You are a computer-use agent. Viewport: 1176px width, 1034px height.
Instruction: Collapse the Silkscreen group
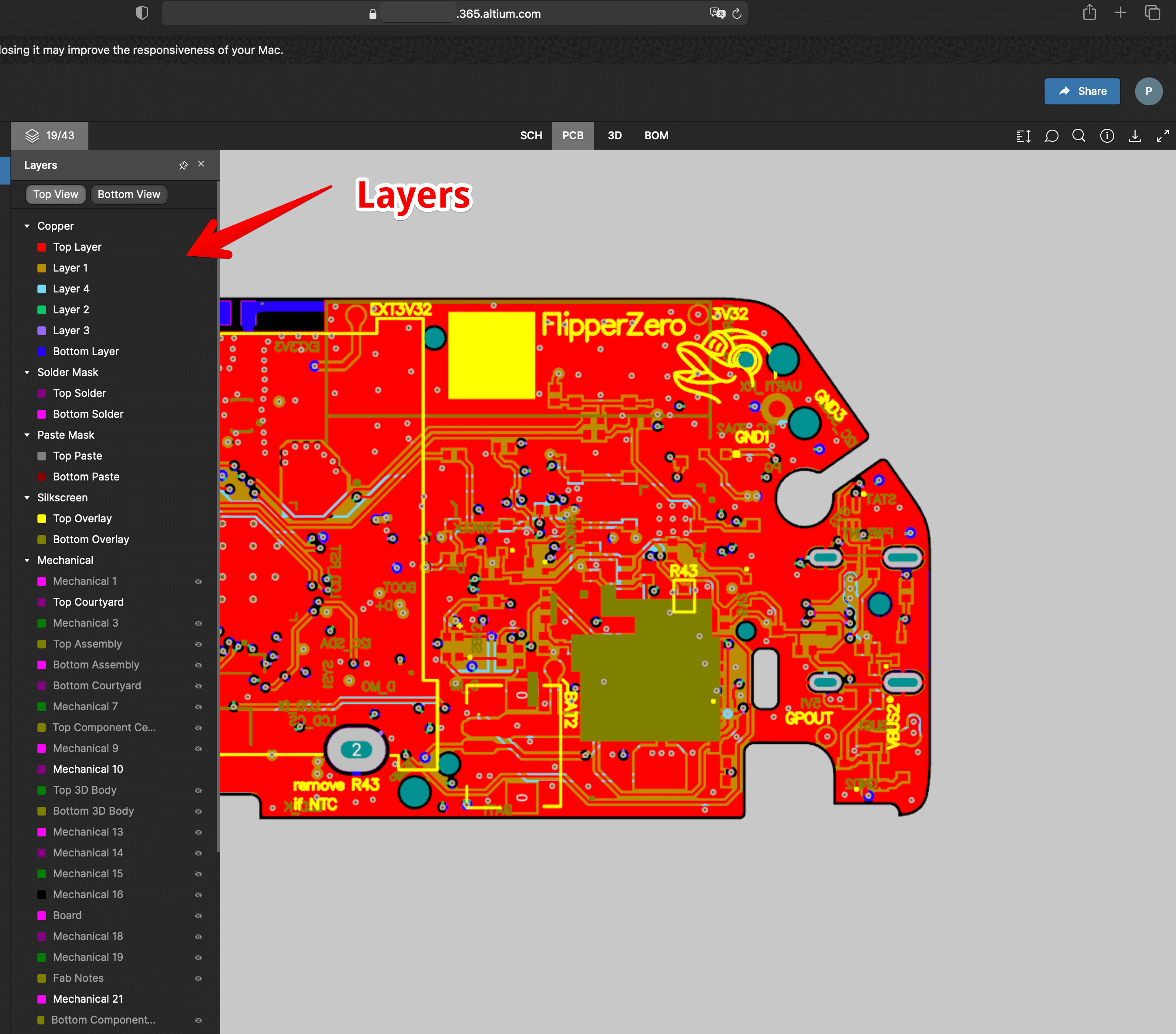click(x=27, y=498)
